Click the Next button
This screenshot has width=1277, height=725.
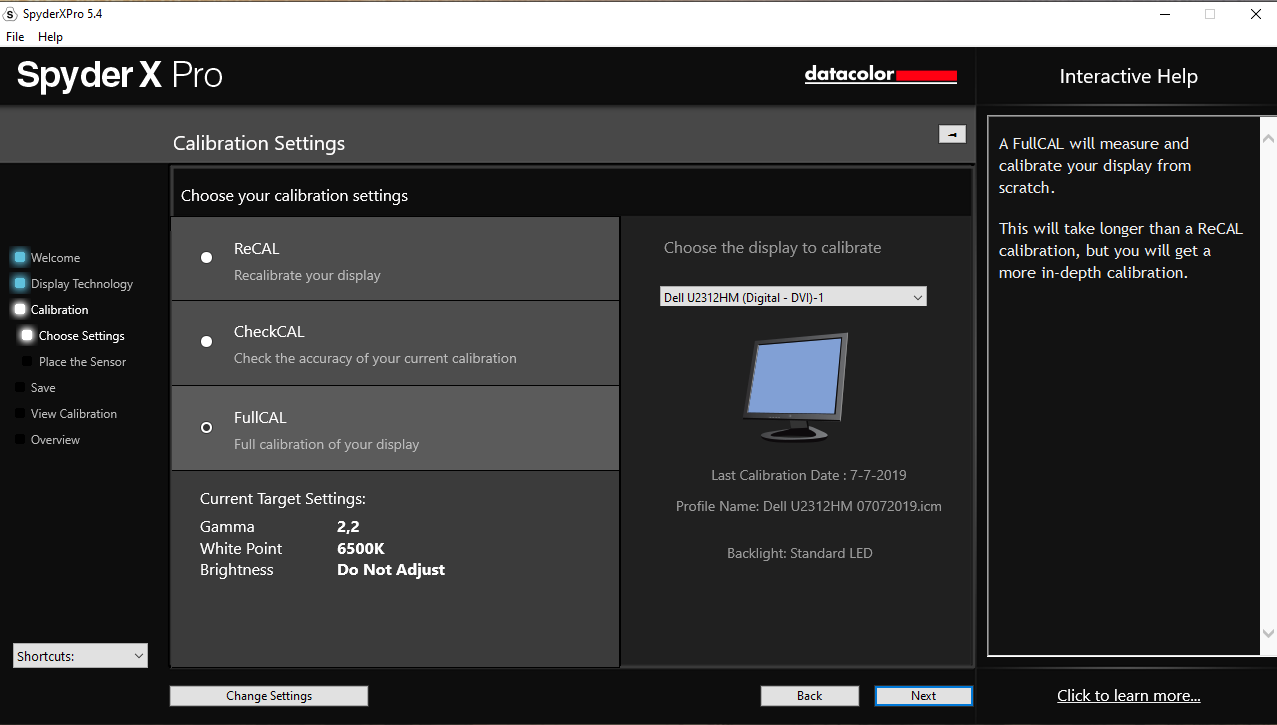click(x=923, y=696)
